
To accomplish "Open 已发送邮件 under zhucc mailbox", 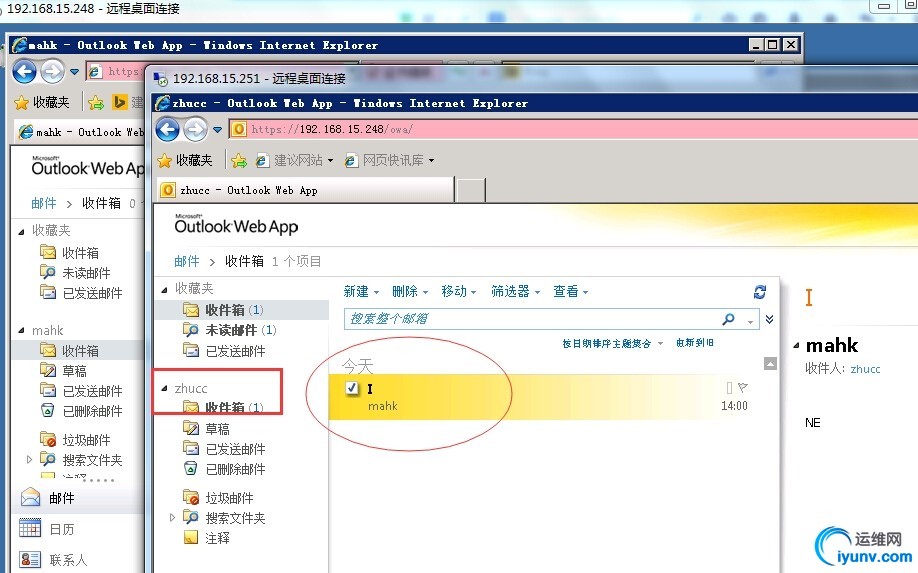I will pos(225,449).
